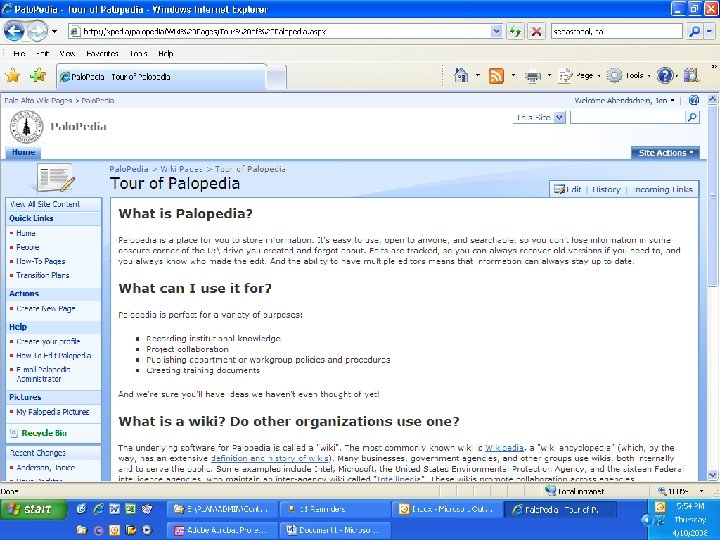
Task: Open How To Edit Palopedia link
Action: pos(53,355)
